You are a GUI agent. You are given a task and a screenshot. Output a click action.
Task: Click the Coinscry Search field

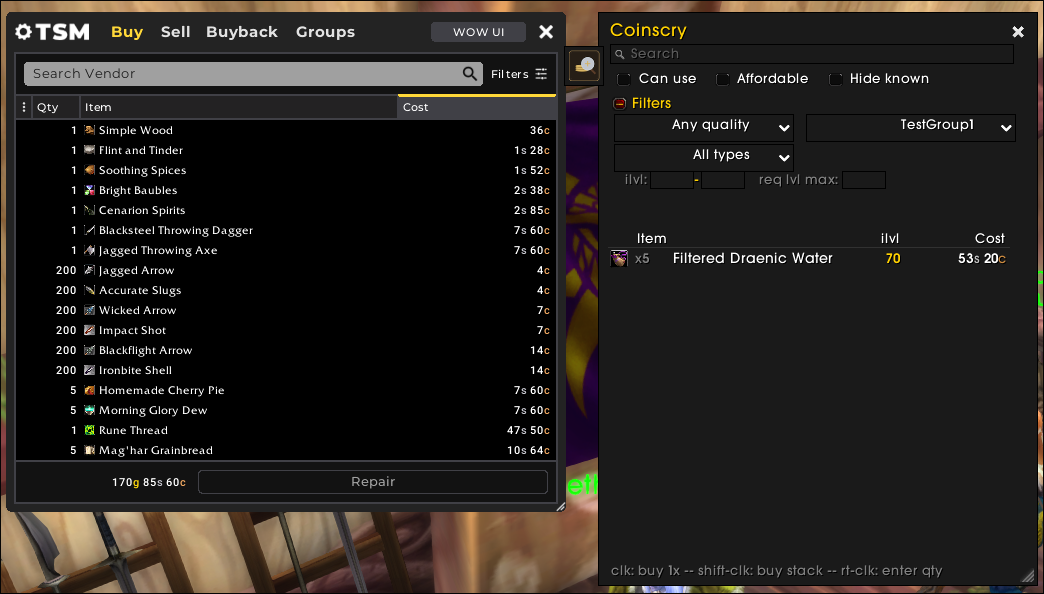pyautogui.click(x=812, y=54)
